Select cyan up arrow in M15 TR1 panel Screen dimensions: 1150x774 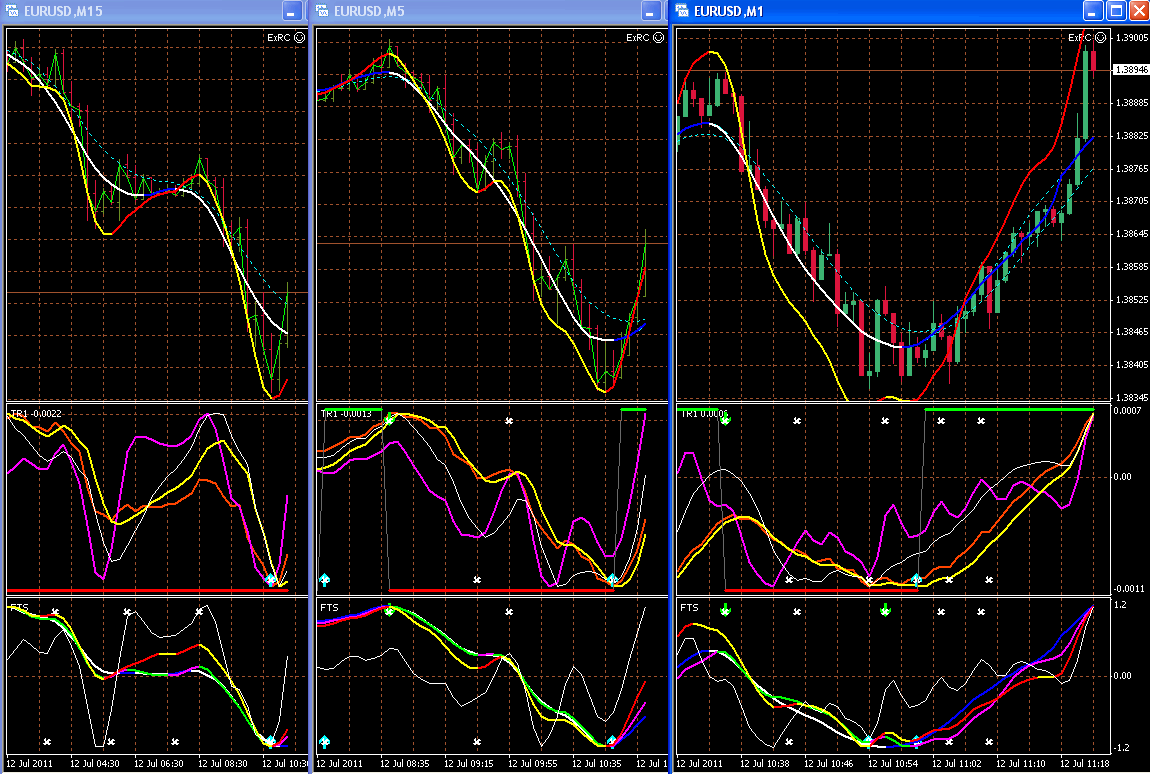coord(271,580)
